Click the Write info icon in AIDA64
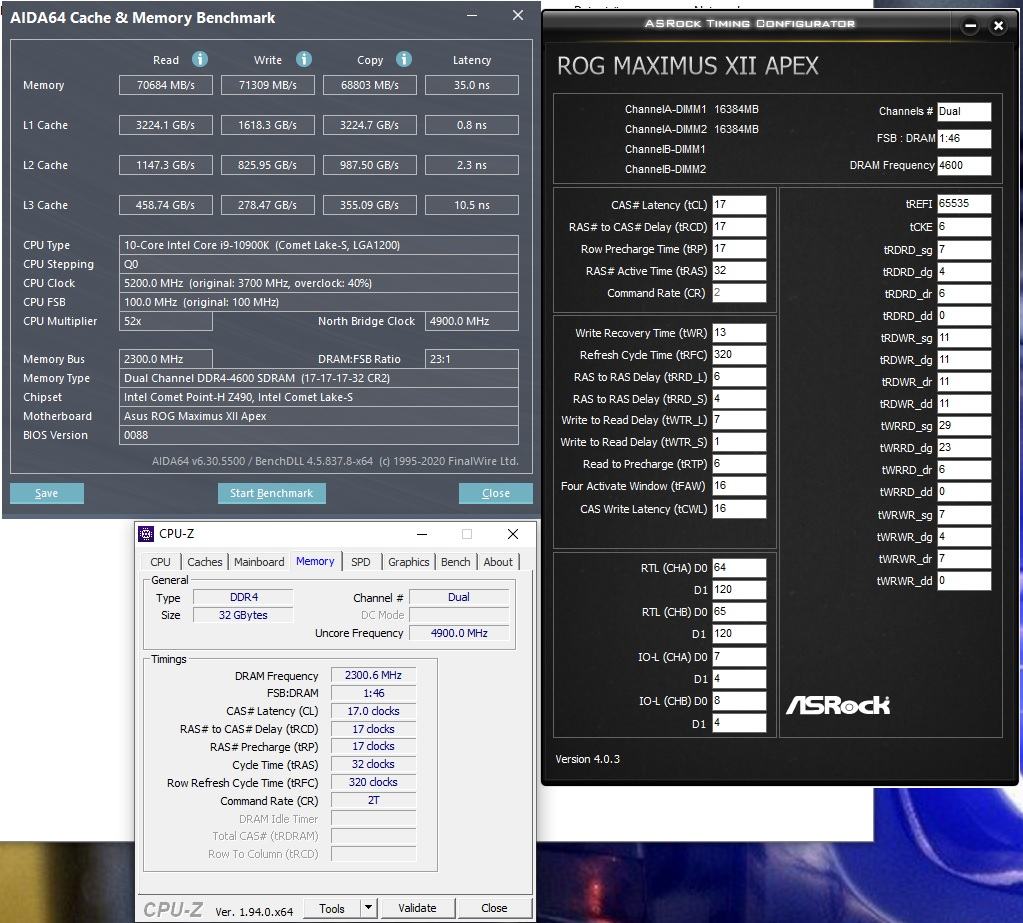 point(303,59)
